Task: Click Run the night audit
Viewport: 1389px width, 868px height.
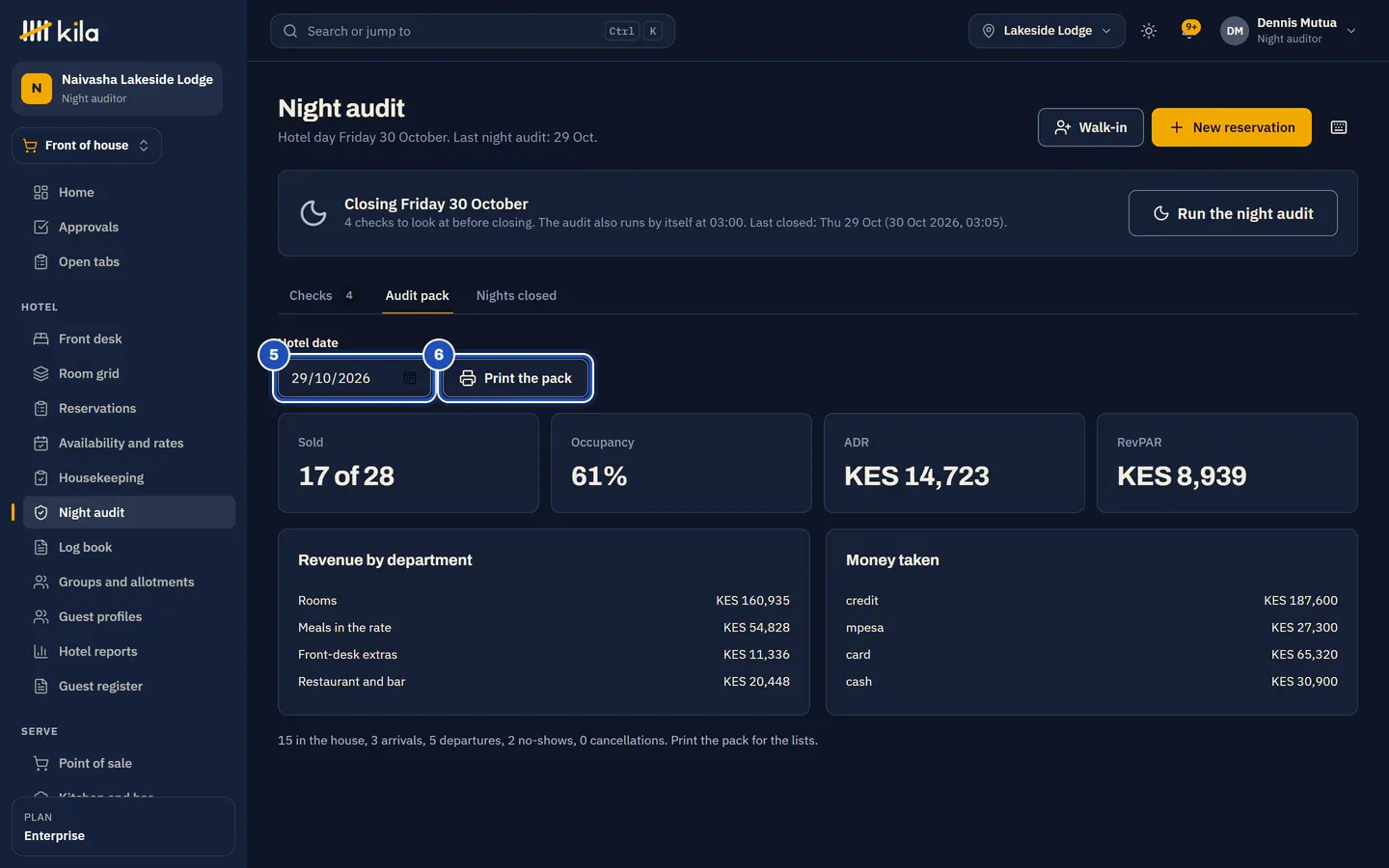Action: coord(1233,213)
